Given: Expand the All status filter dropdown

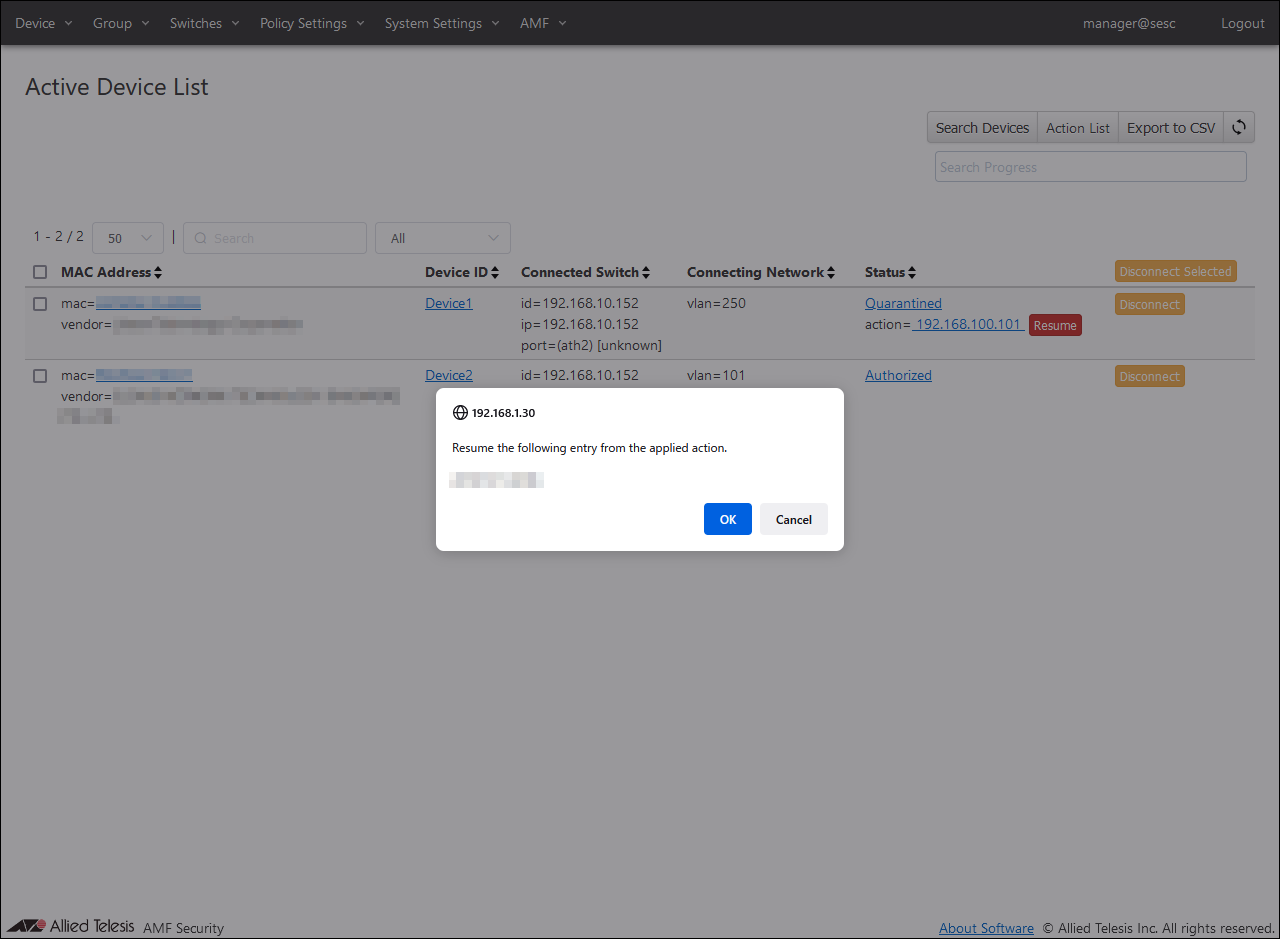Looking at the screenshot, I should point(443,238).
